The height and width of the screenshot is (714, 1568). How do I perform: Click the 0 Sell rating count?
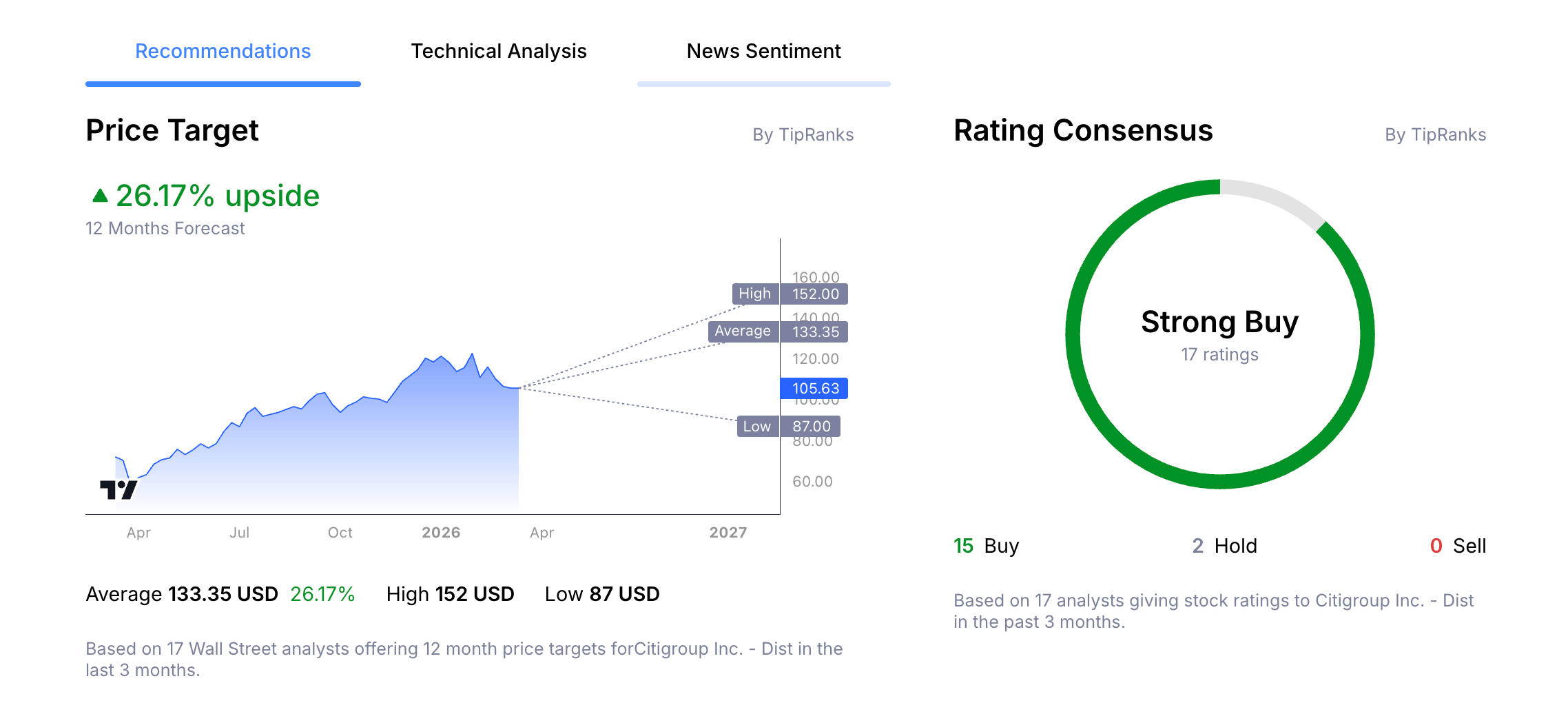(1457, 545)
